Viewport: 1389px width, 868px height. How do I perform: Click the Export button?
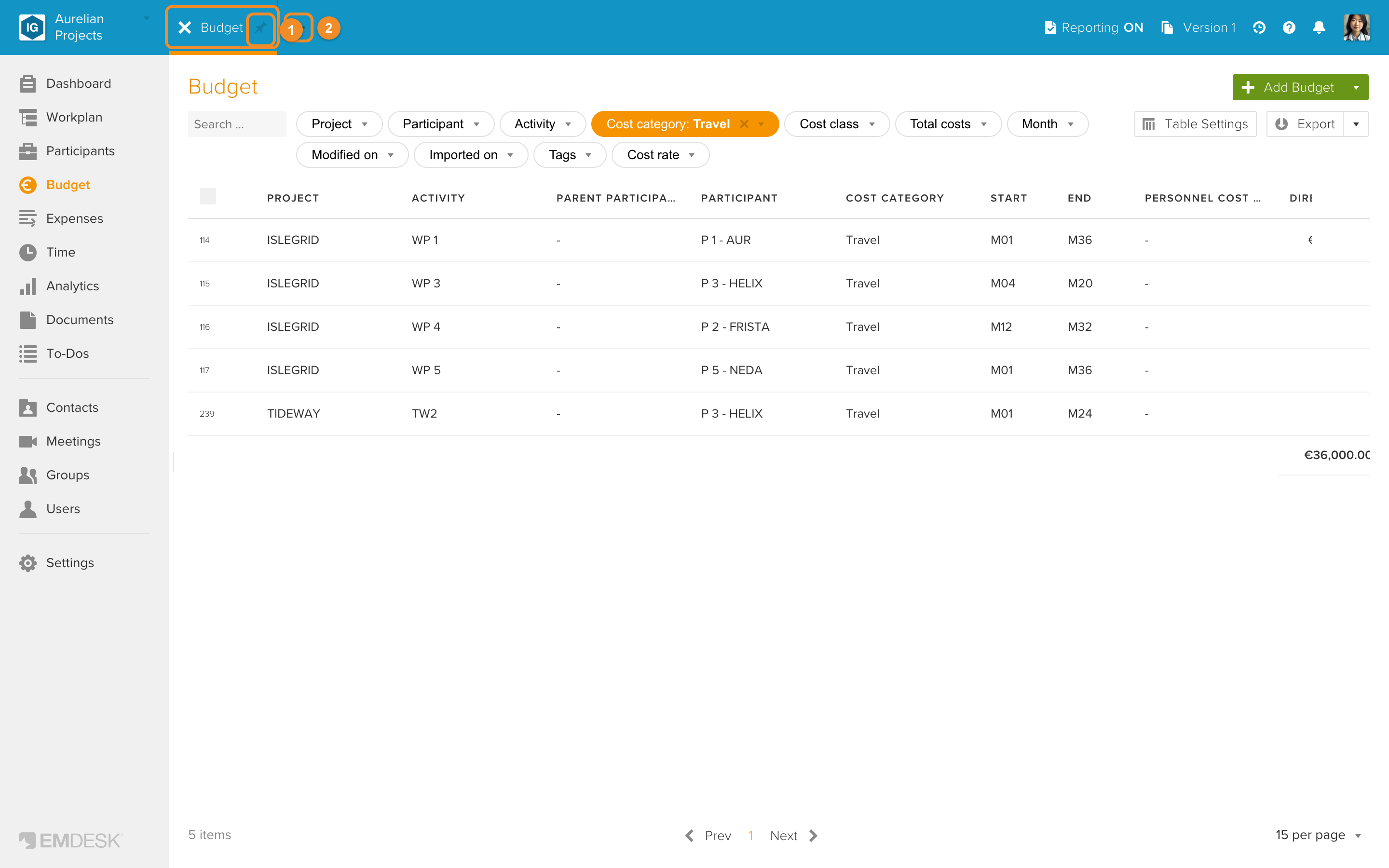[1305, 124]
